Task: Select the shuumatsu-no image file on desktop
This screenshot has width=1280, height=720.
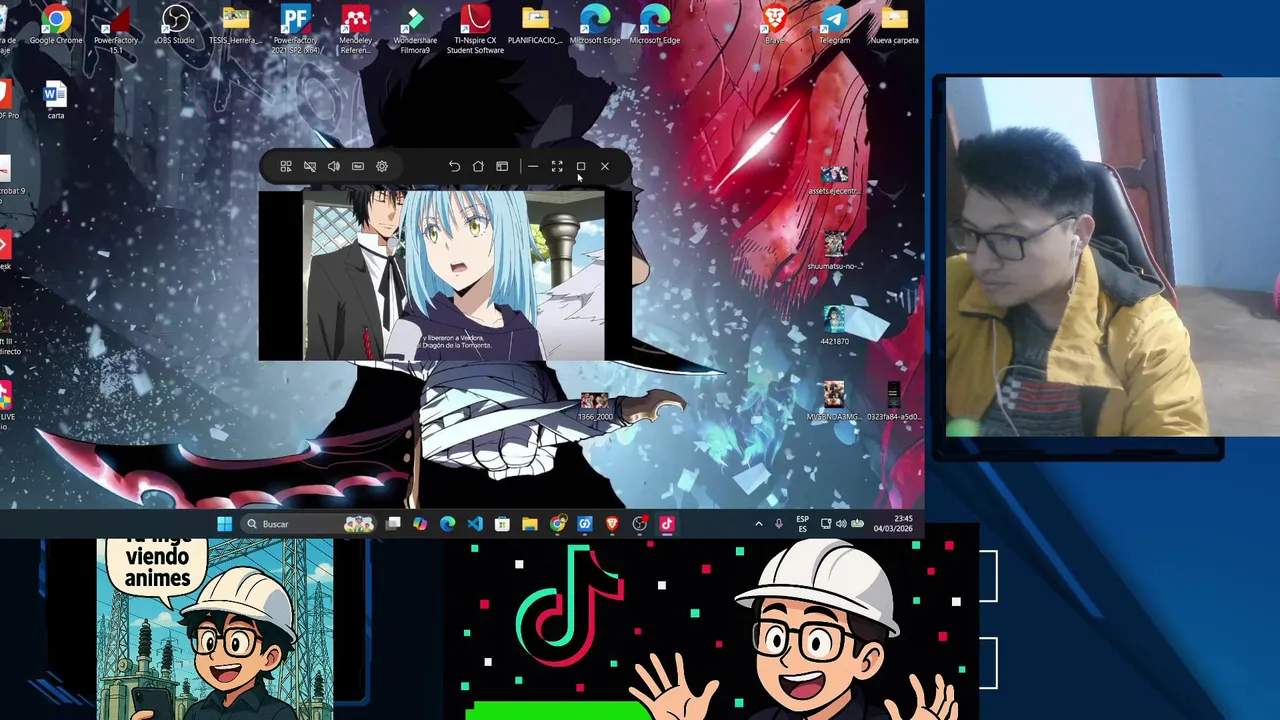Action: point(834,251)
